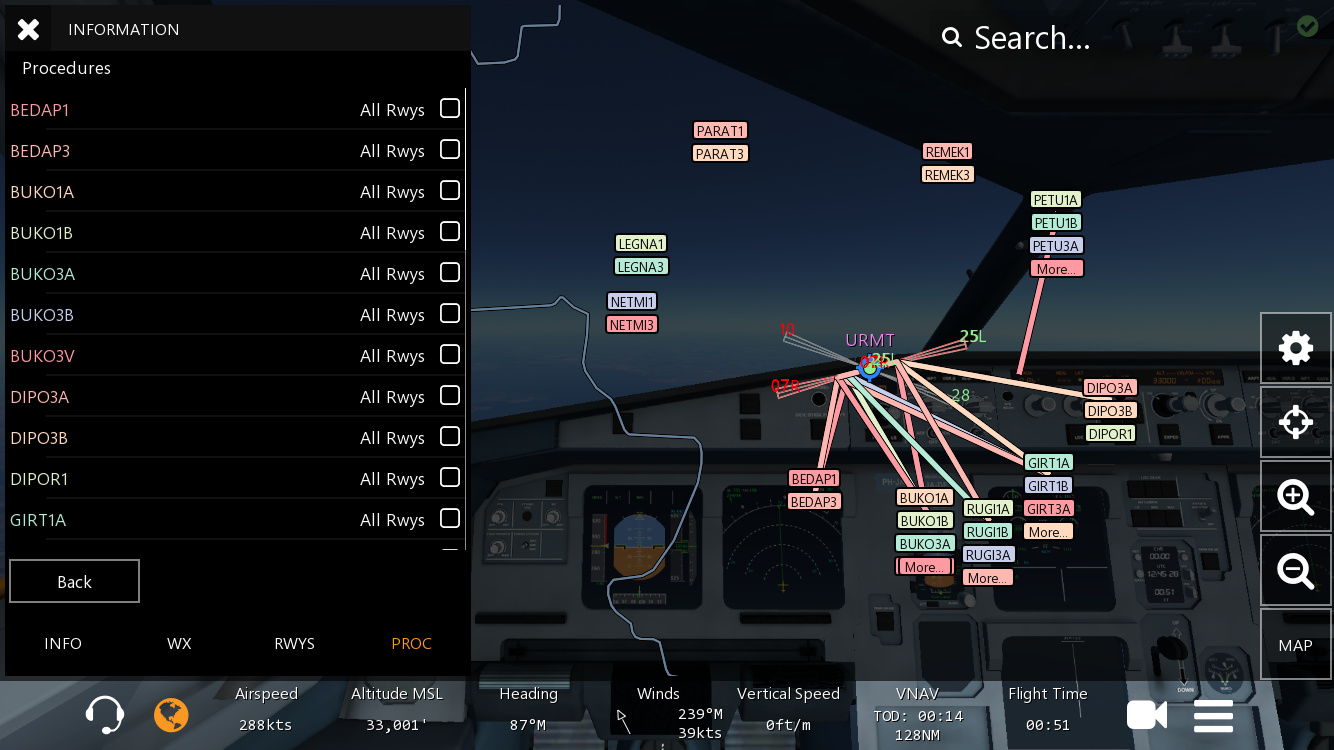Expand the More... label under PETU3A
This screenshot has width=1334, height=750.
[1057, 269]
